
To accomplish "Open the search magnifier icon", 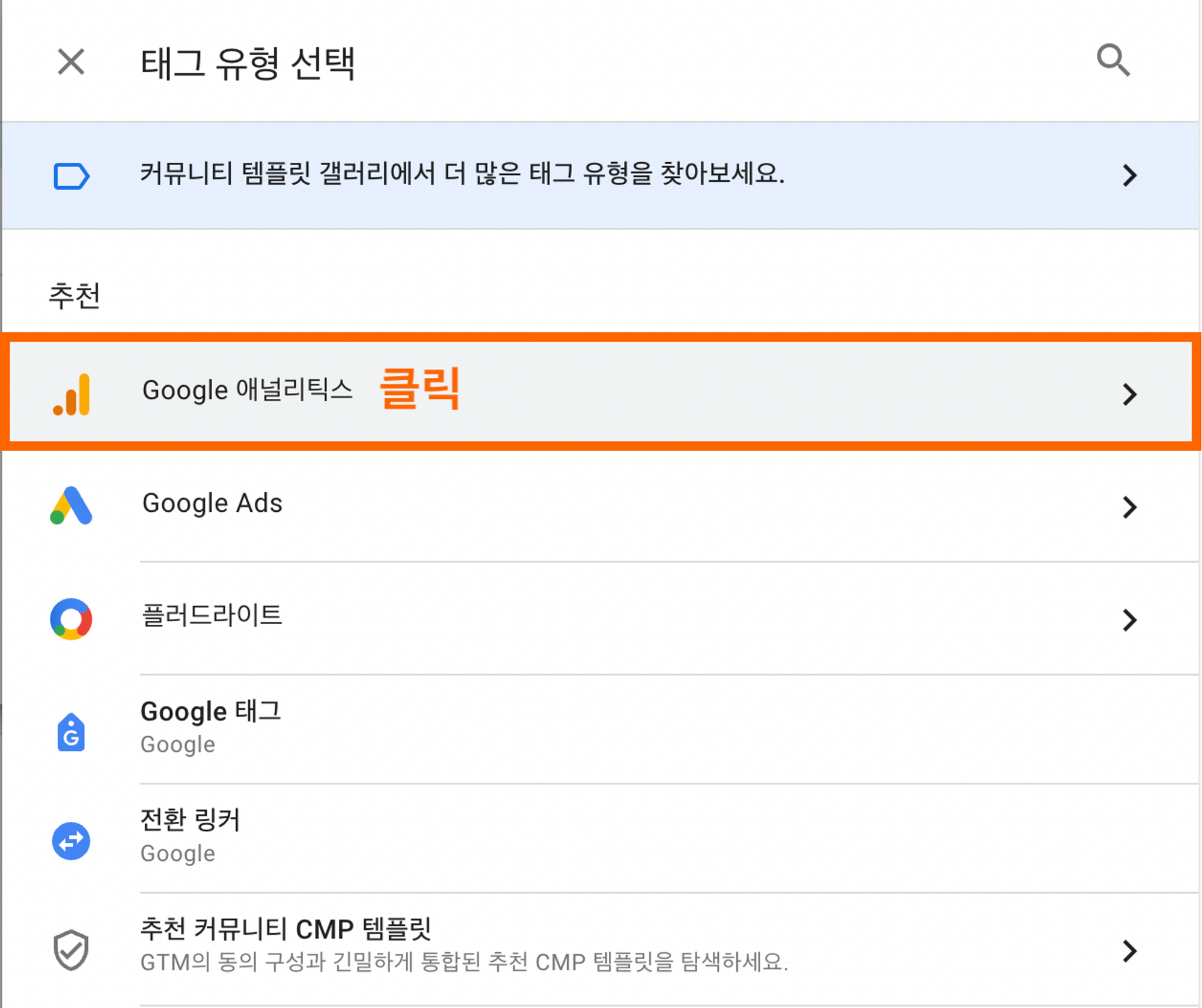I will pos(1113,60).
